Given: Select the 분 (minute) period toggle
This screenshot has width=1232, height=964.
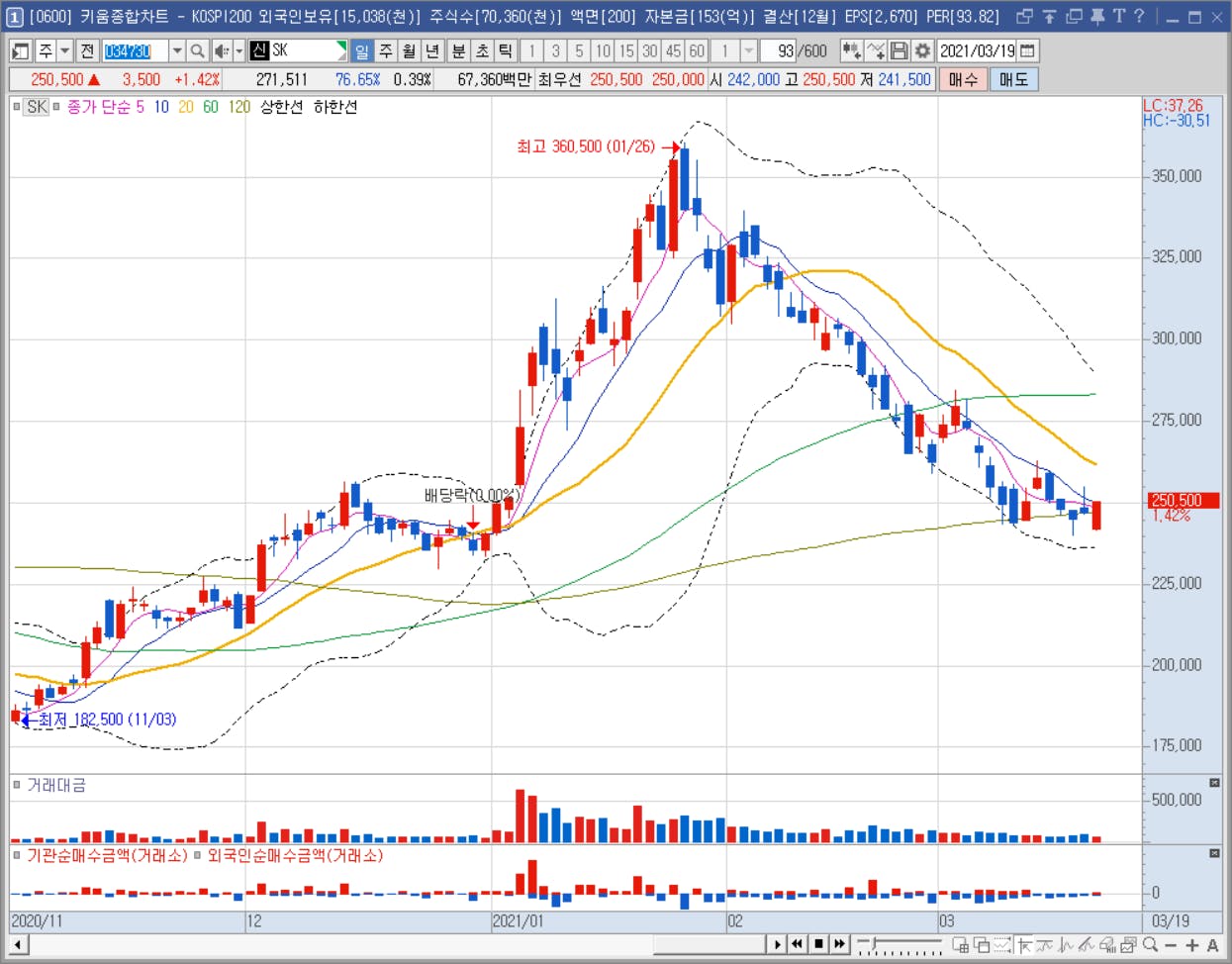Looking at the screenshot, I should 458,50.
